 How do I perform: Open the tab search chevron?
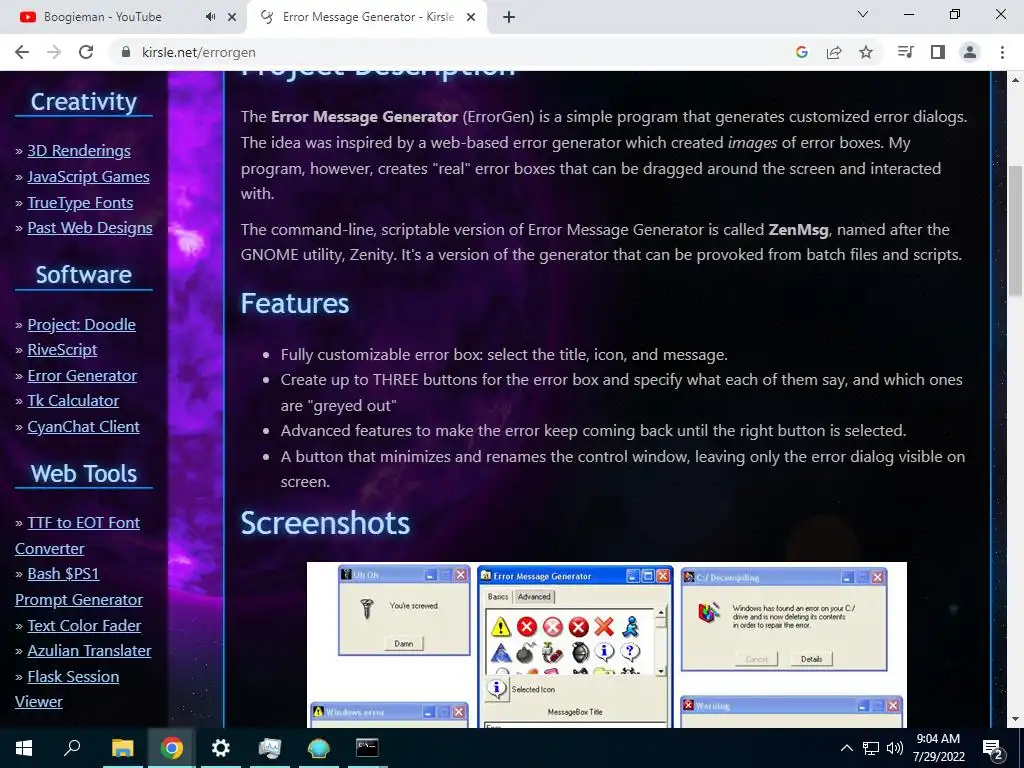pyautogui.click(x=862, y=14)
